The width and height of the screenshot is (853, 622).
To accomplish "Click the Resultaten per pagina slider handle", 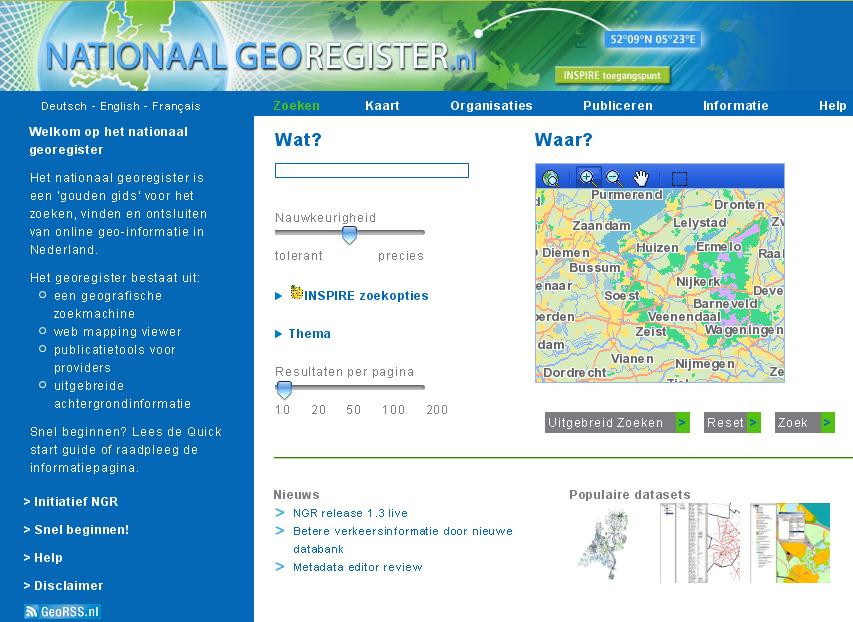I will [x=284, y=390].
